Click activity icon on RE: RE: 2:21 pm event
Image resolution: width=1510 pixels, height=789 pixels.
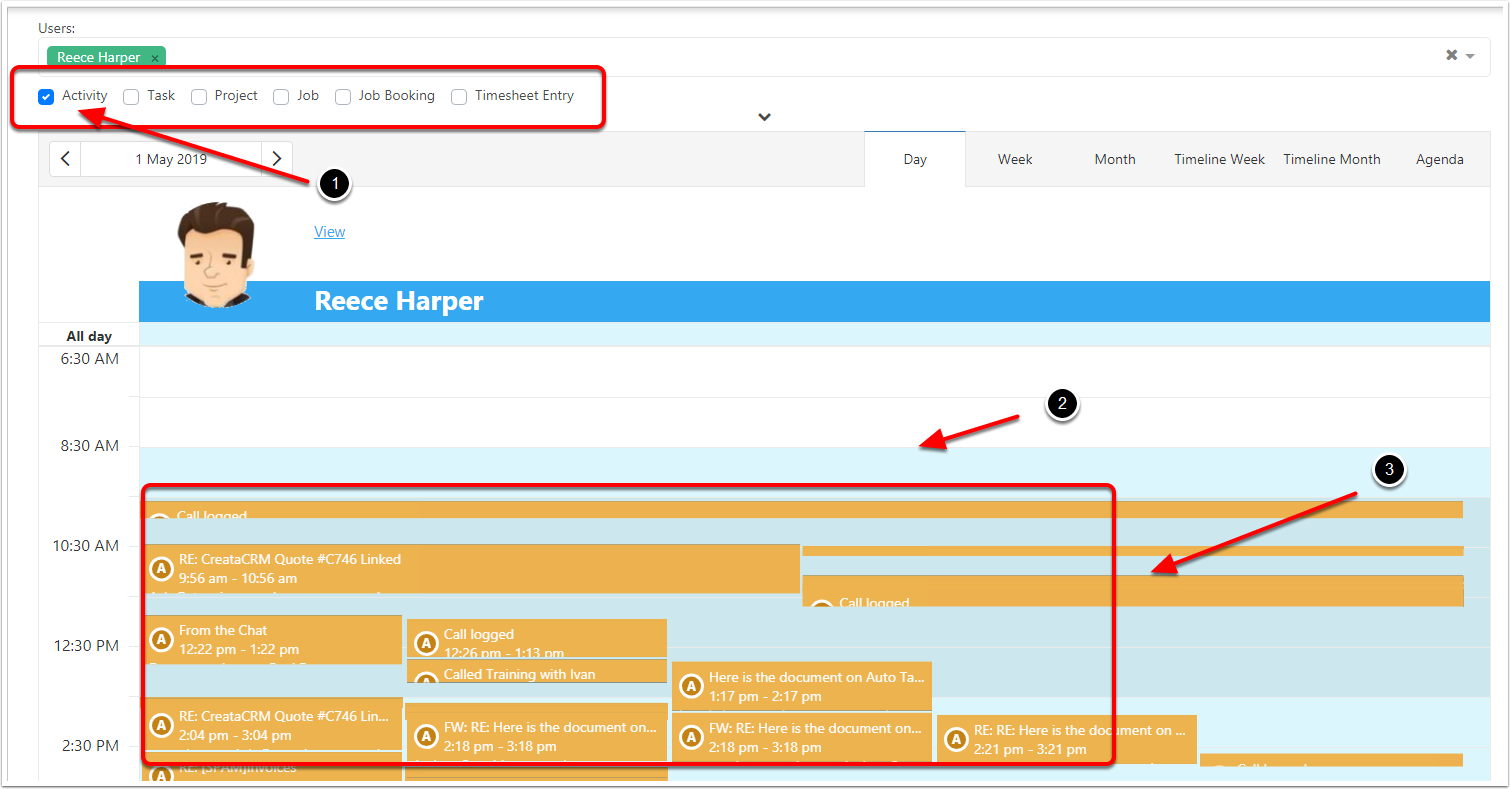click(x=956, y=739)
